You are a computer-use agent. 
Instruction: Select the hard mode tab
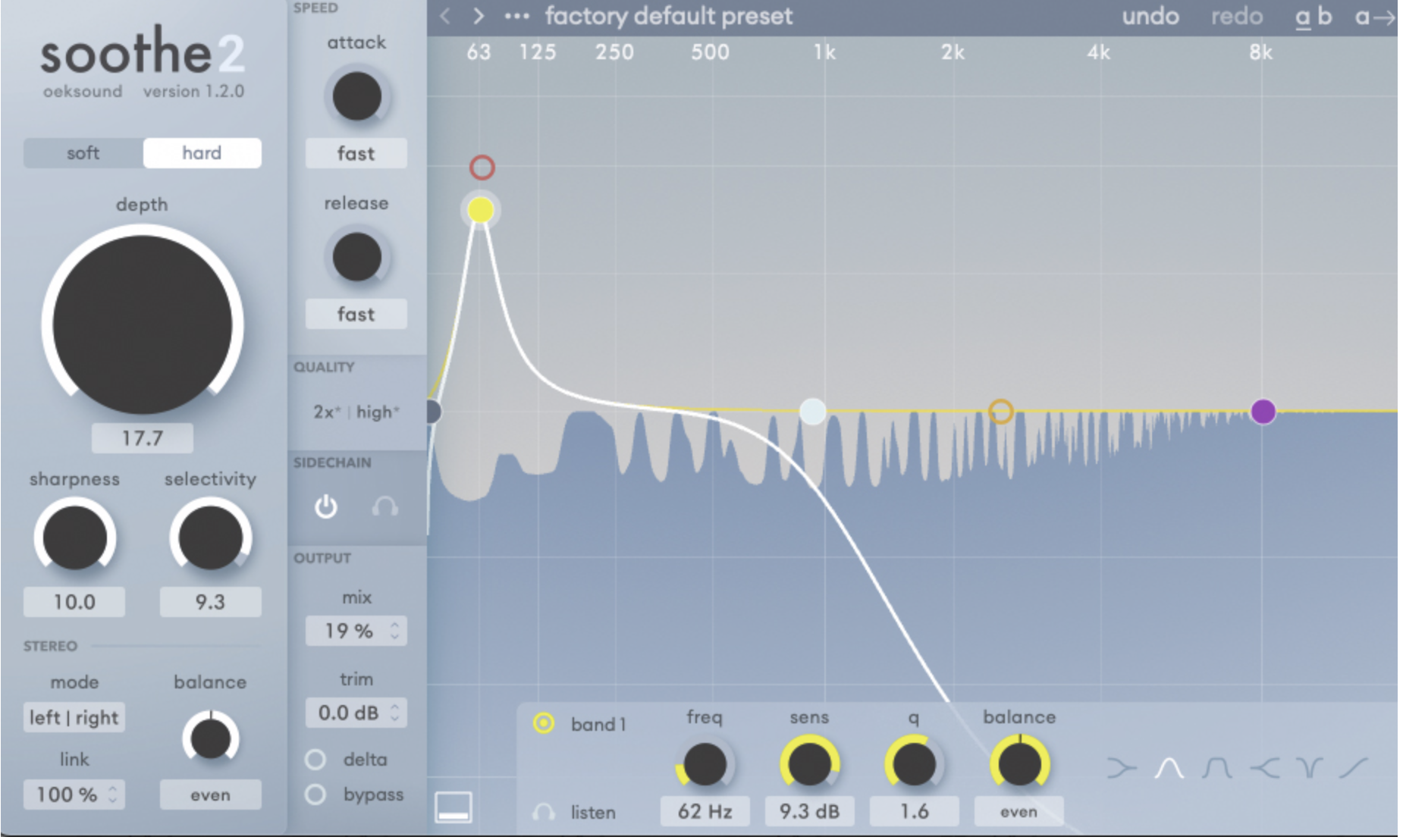(x=201, y=153)
